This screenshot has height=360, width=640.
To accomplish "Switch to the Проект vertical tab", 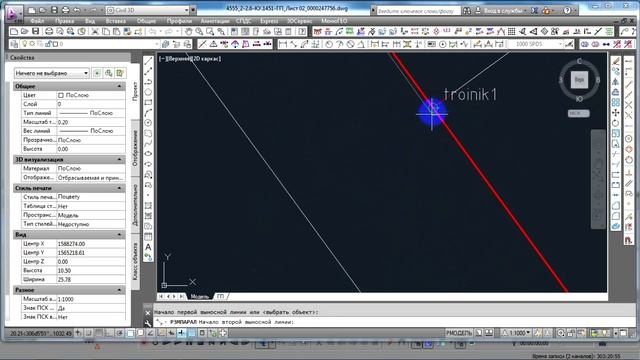I will (135, 91).
